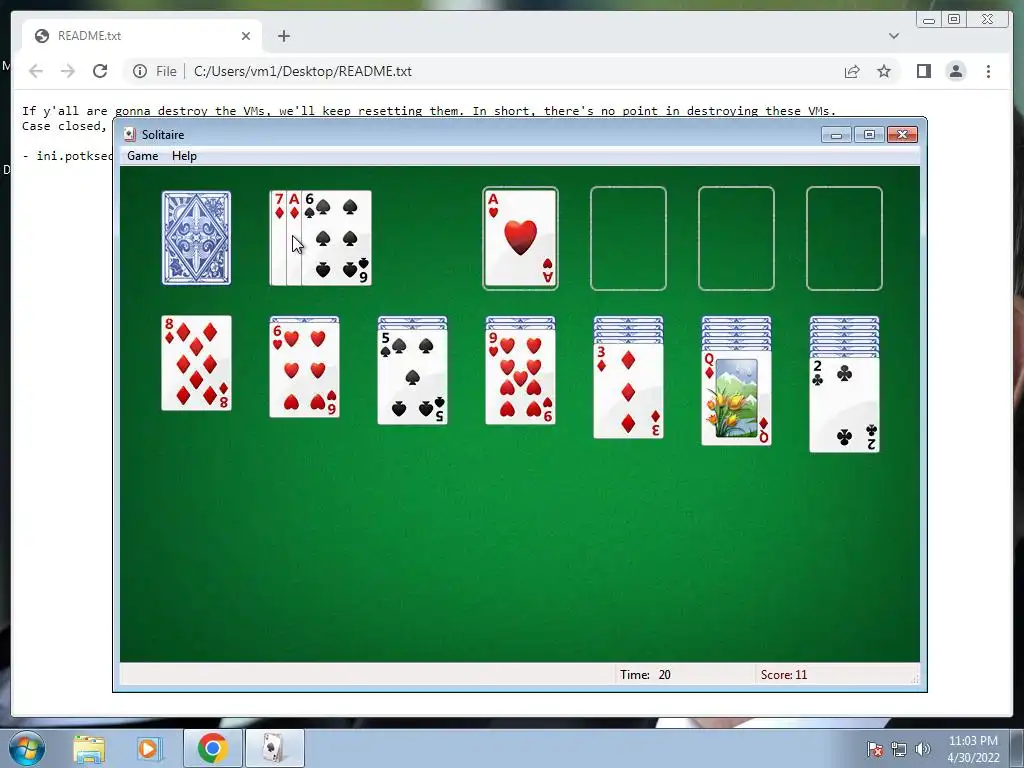Open Action Center flag in tray
Screen dimensions: 1024x768
[875, 749]
